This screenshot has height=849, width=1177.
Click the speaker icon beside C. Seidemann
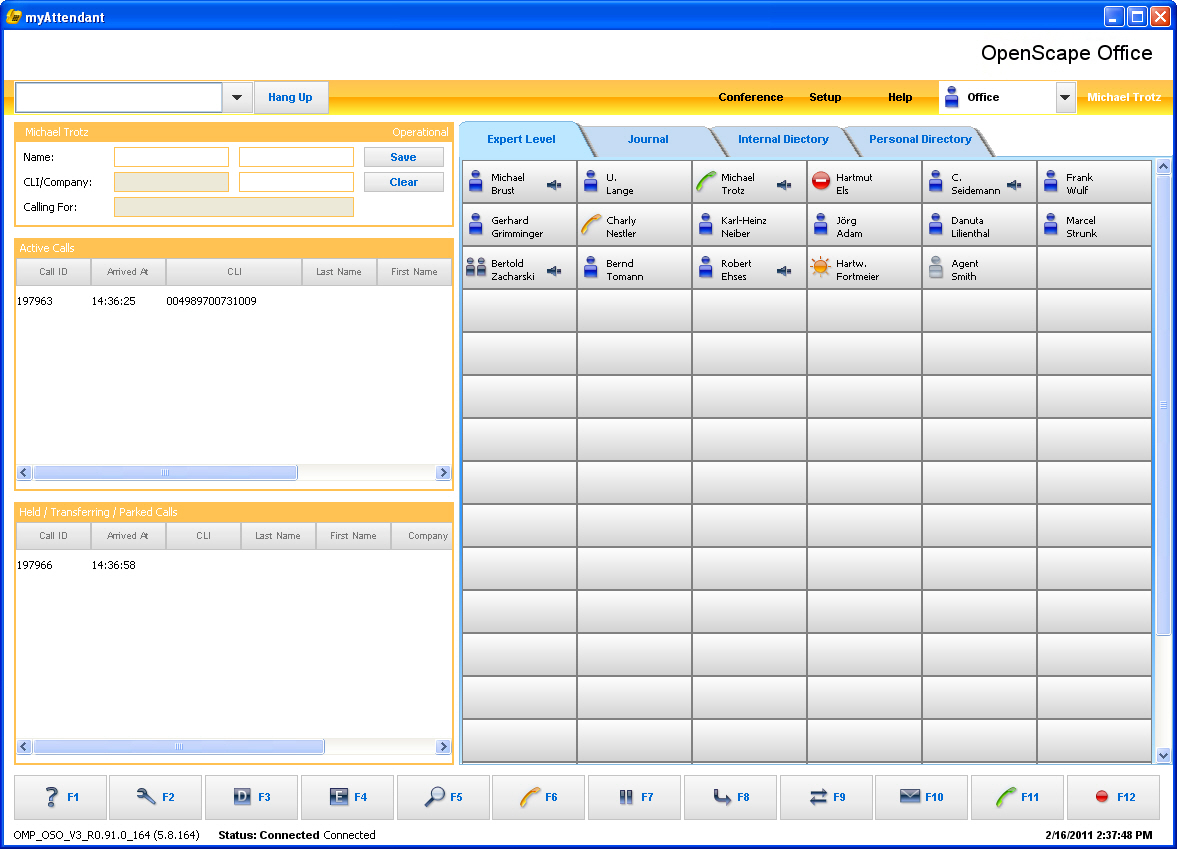click(1013, 185)
